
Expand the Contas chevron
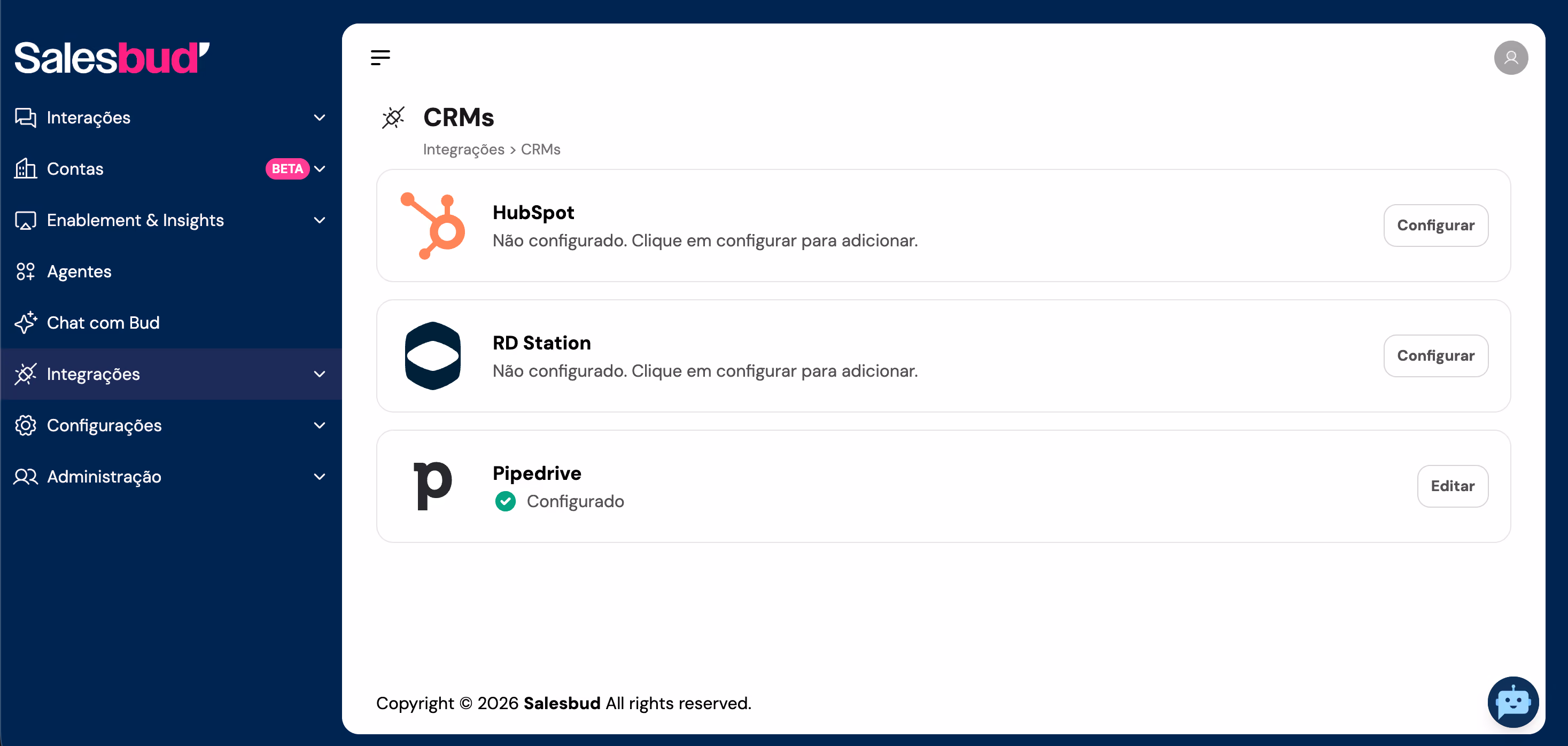320,168
